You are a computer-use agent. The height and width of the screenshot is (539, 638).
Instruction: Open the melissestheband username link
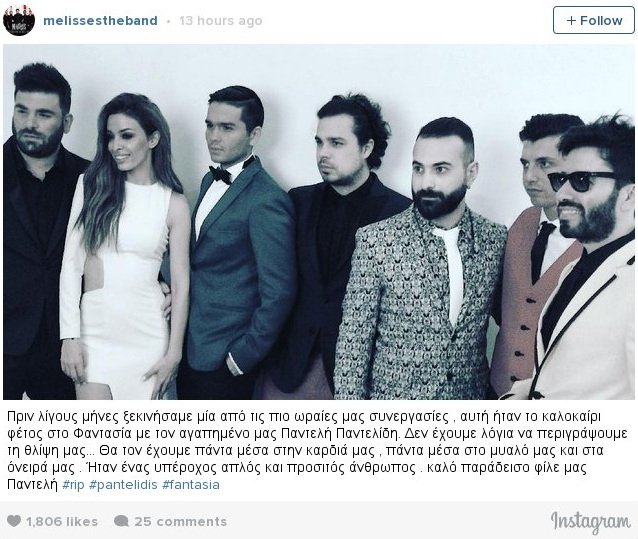[x=100, y=21]
